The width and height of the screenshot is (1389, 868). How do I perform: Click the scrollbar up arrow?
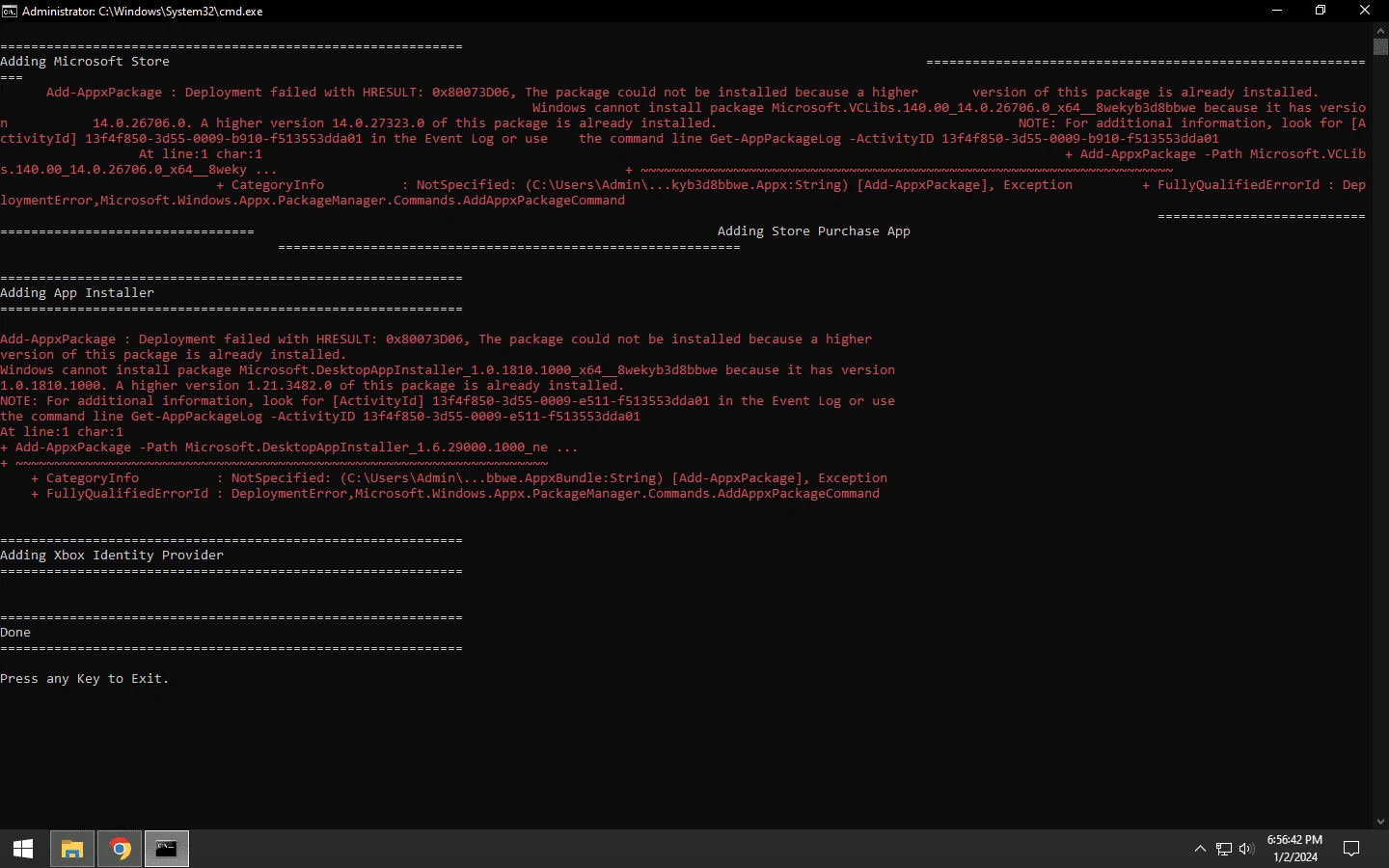click(1380, 31)
